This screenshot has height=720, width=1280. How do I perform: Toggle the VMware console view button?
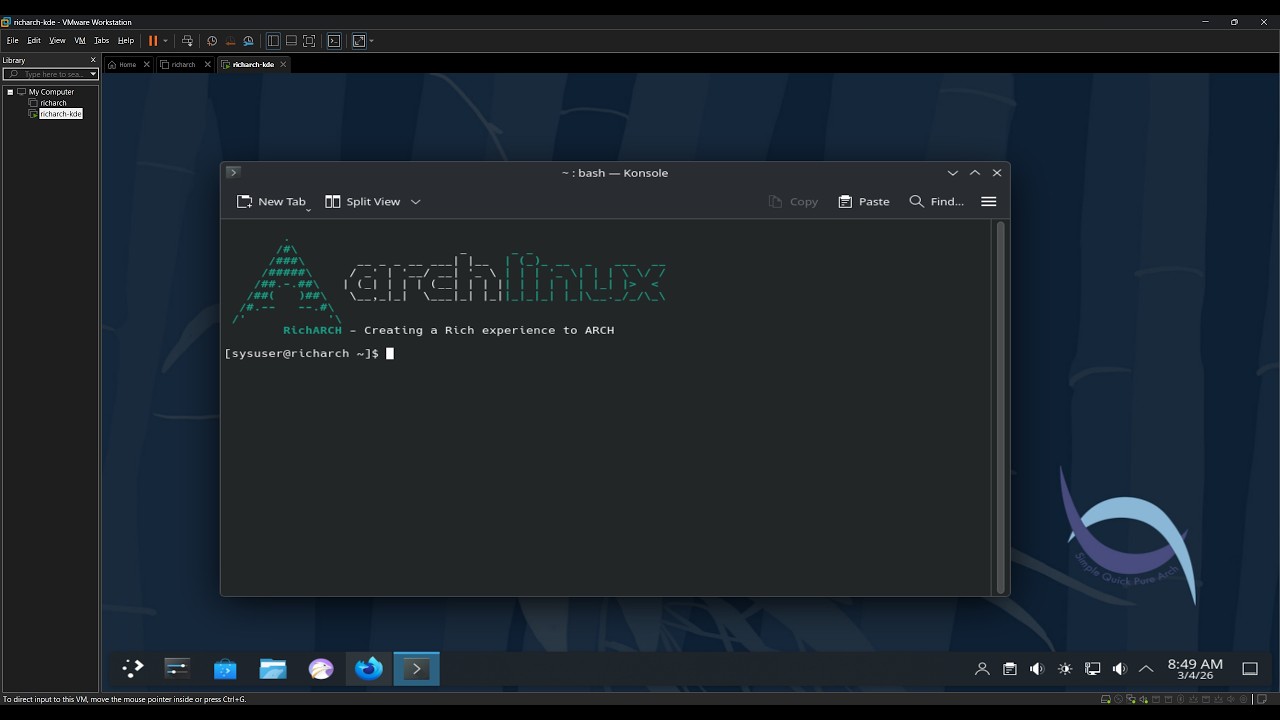point(334,41)
